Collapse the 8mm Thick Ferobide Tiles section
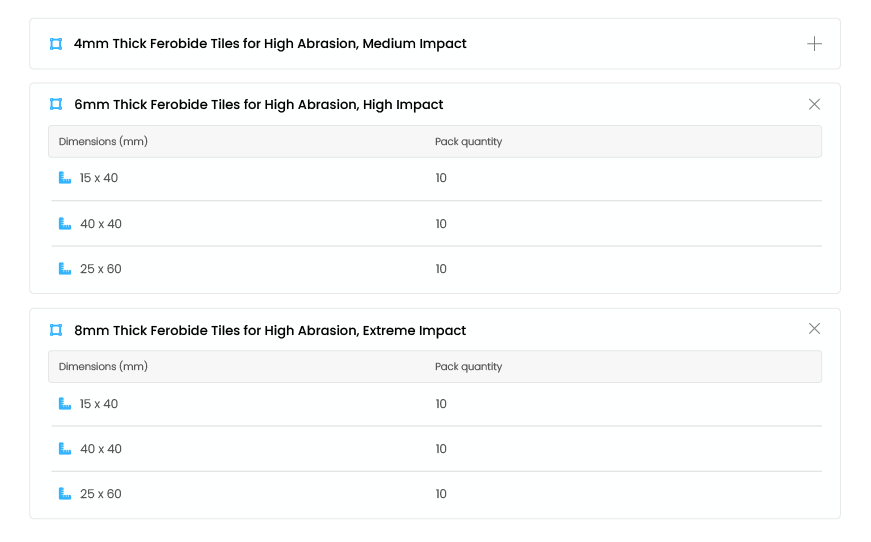 (x=814, y=329)
